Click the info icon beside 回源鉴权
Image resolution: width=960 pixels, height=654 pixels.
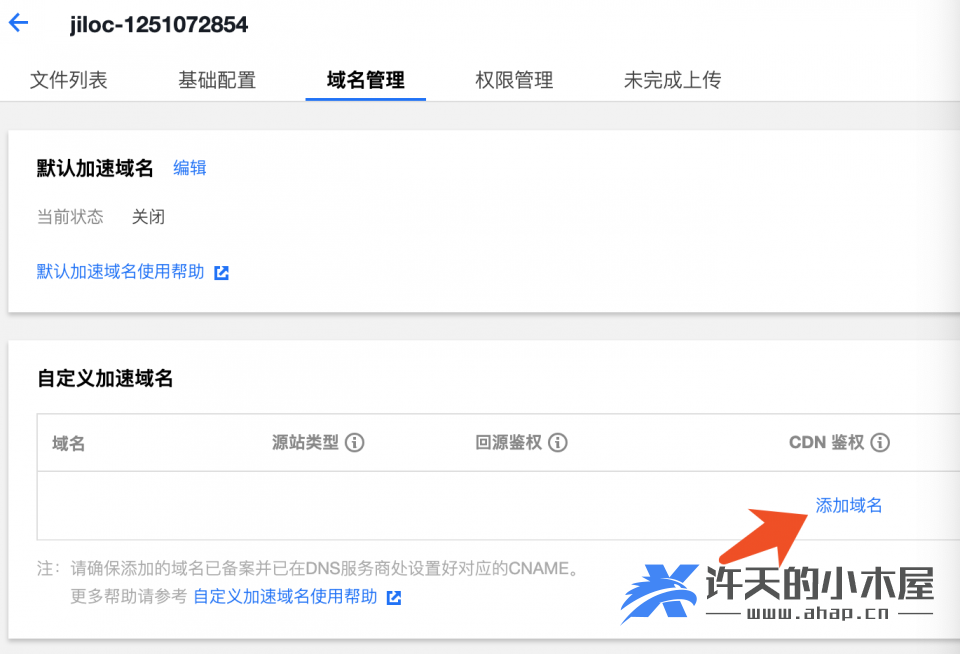(x=558, y=442)
